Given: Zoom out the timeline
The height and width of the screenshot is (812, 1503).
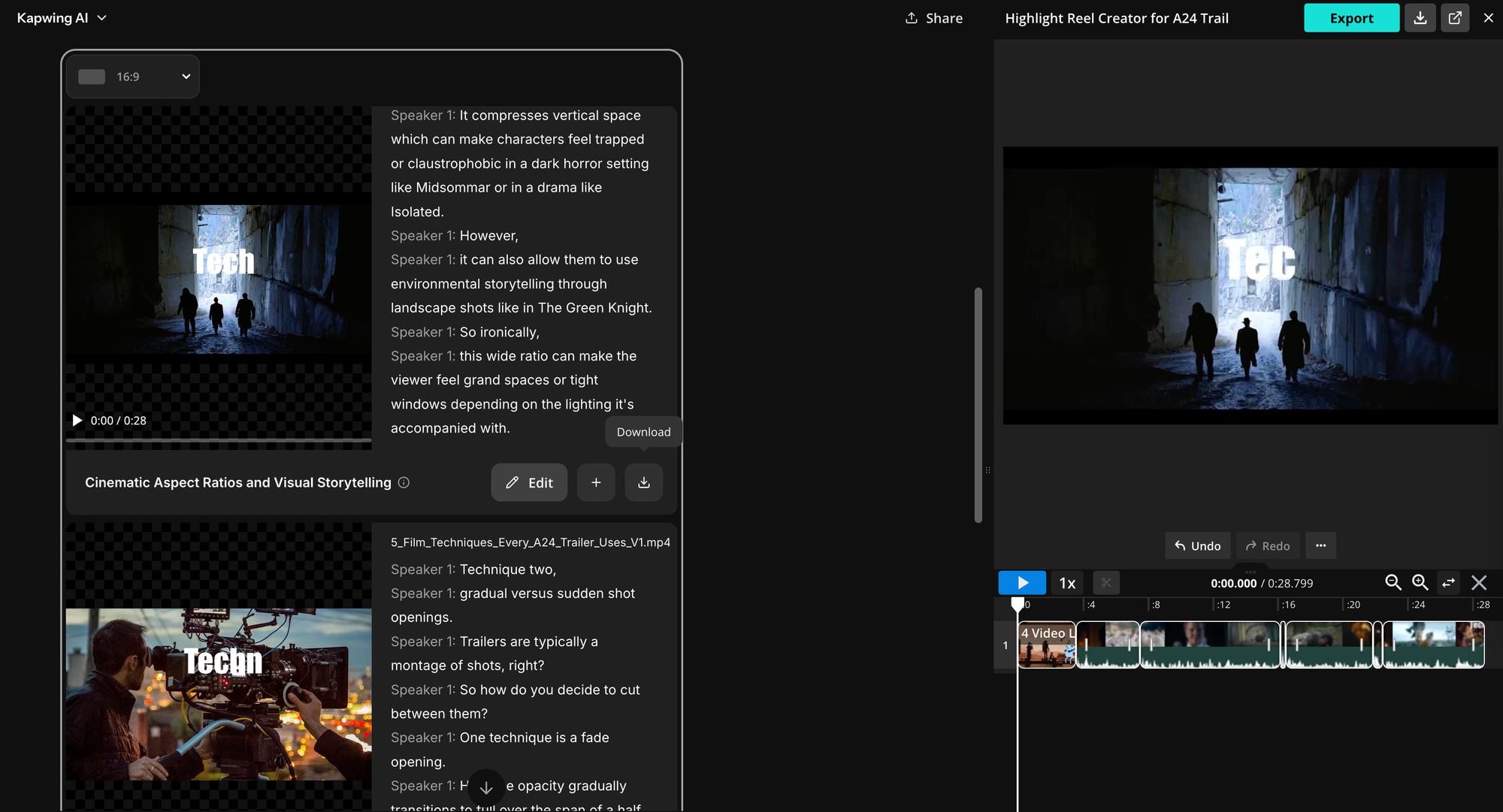Looking at the screenshot, I should pyautogui.click(x=1393, y=583).
